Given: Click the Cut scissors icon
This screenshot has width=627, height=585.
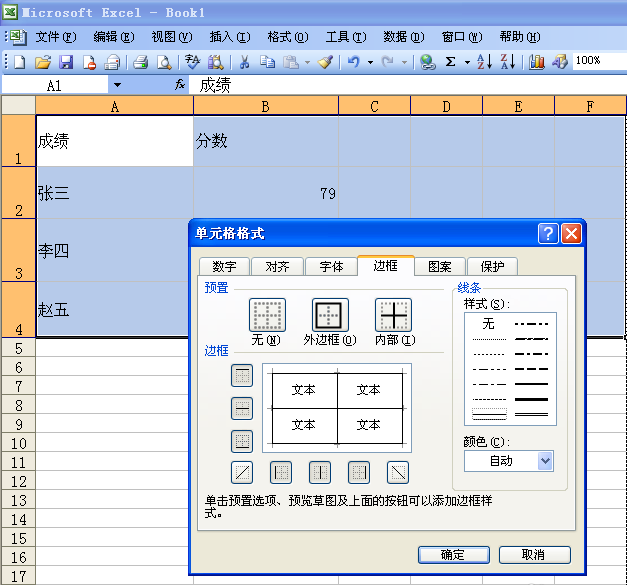Looking at the screenshot, I should (244, 62).
